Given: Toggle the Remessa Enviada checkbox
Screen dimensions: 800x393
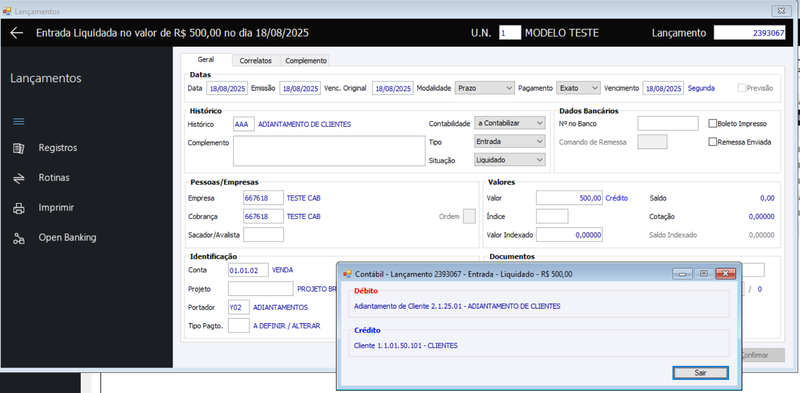Looking at the screenshot, I should pyautogui.click(x=713, y=142).
